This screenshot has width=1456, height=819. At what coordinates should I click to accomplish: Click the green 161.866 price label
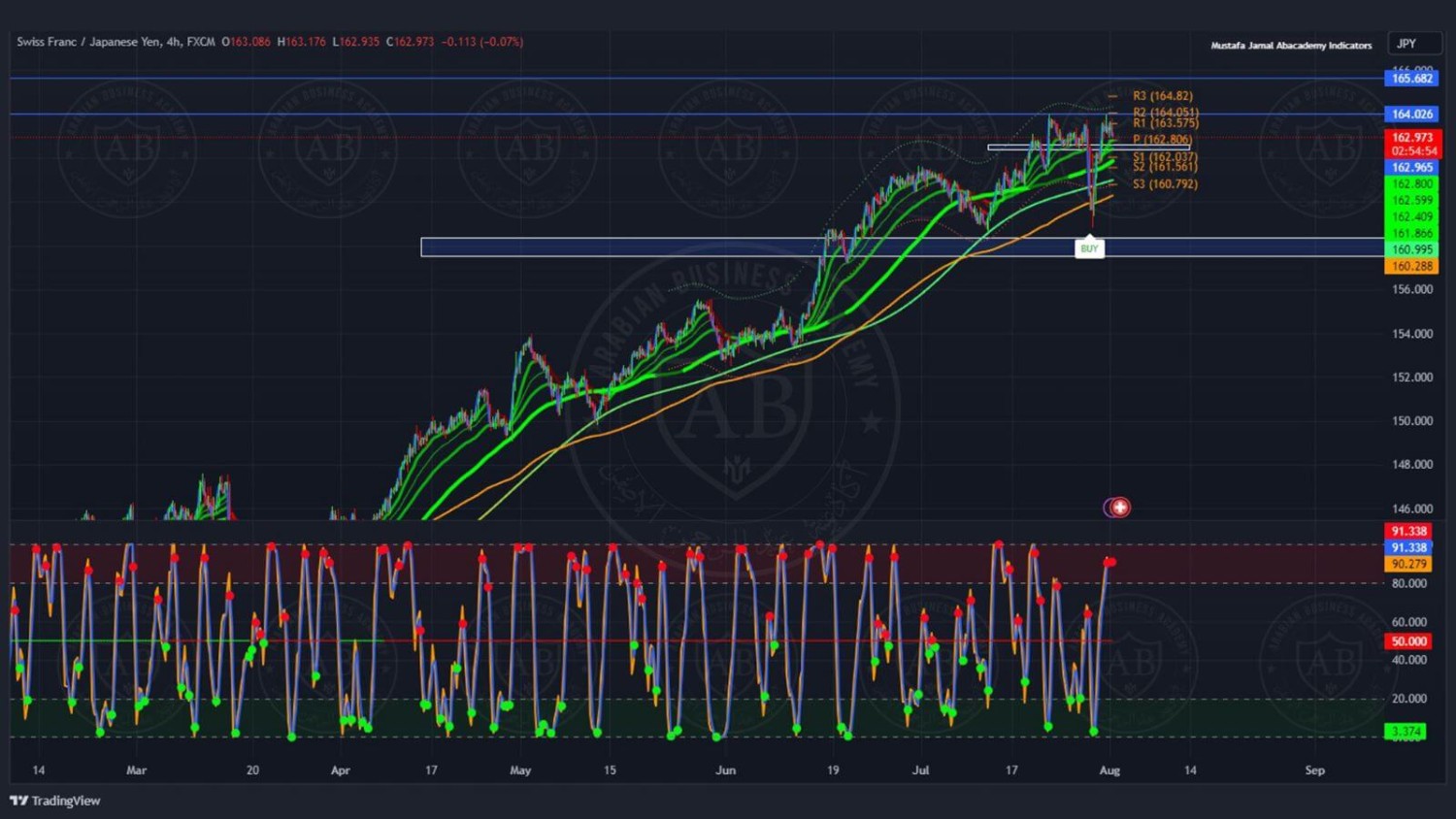[x=1411, y=234]
